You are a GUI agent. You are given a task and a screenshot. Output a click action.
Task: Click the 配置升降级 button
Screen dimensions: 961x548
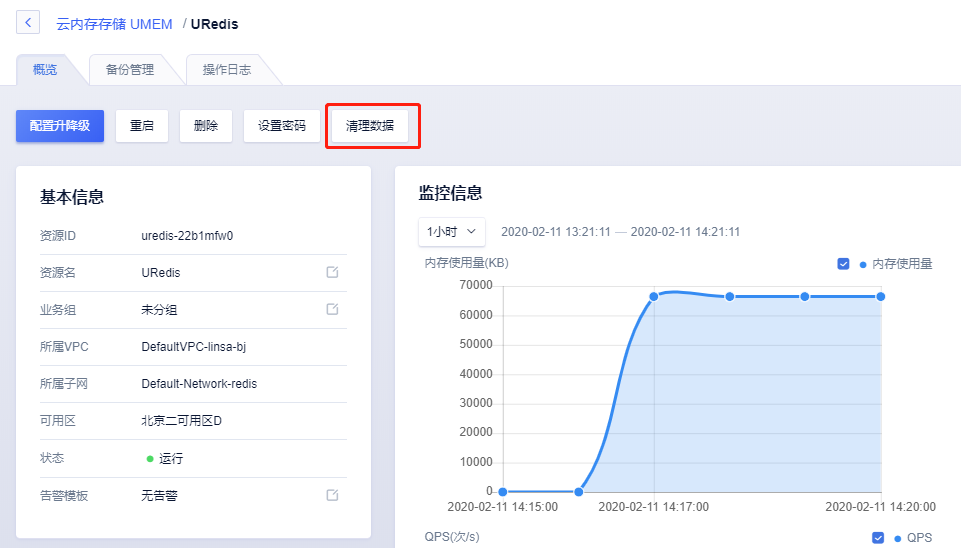click(x=60, y=126)
